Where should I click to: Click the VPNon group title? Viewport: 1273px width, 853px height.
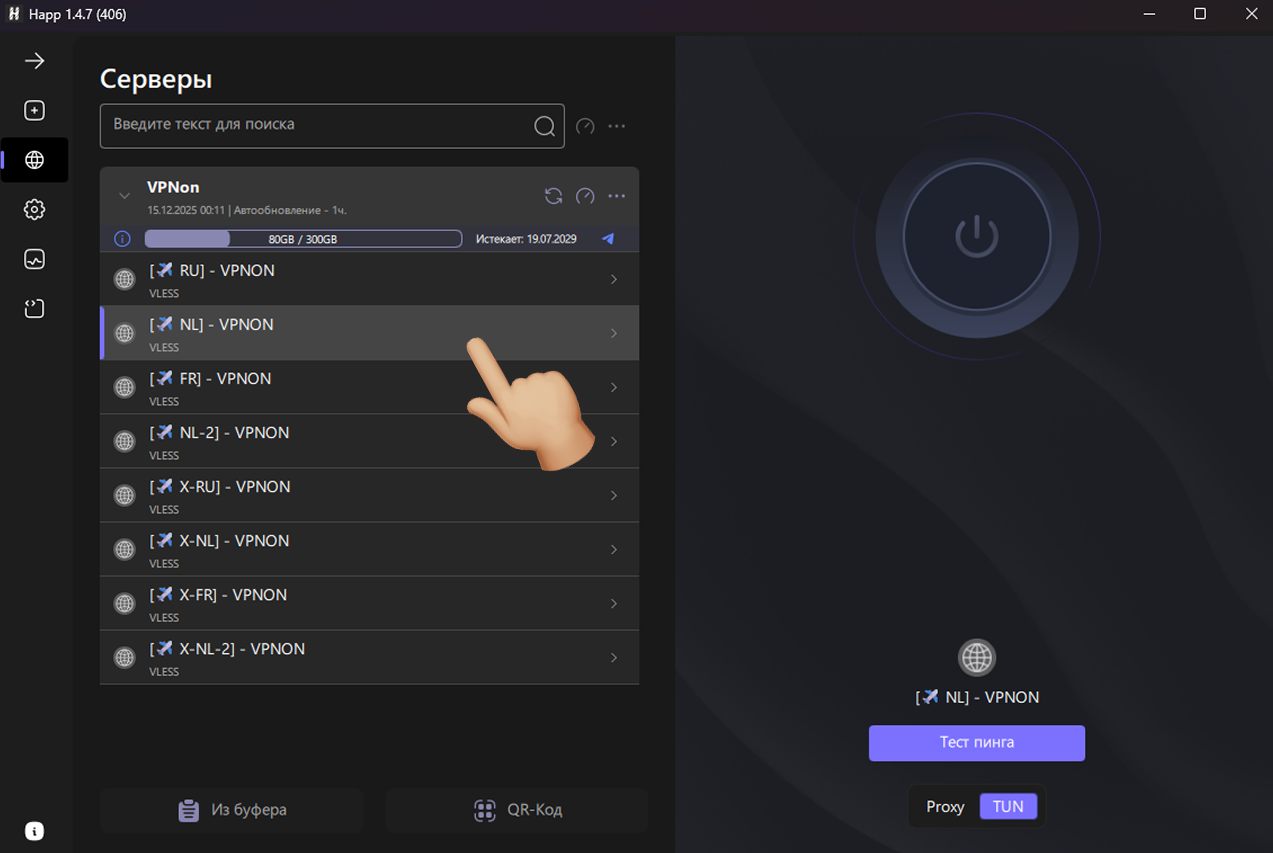pos(173,187)
